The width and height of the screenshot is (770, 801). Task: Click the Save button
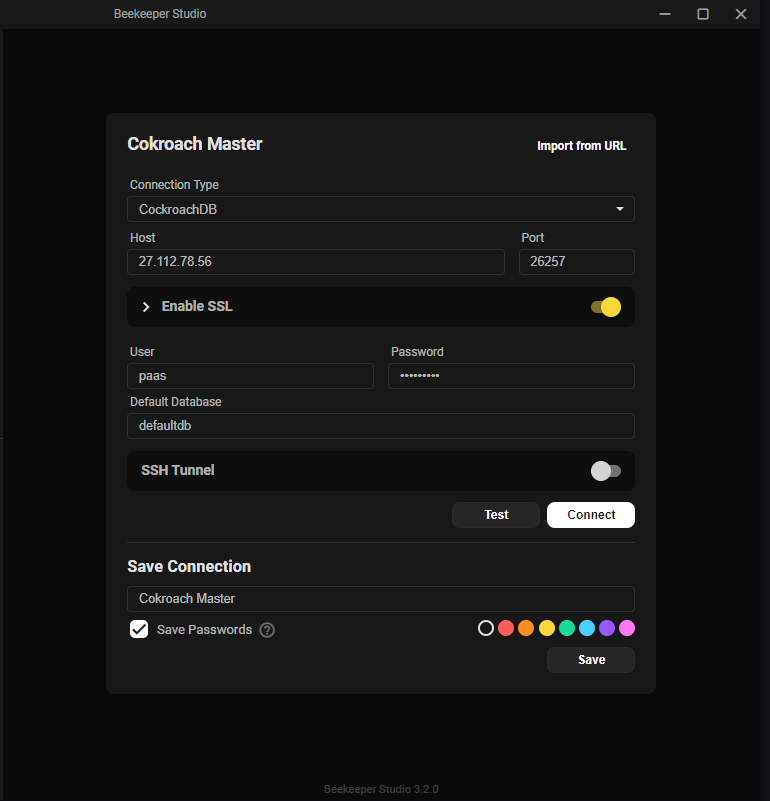click(x=591, y=660)
